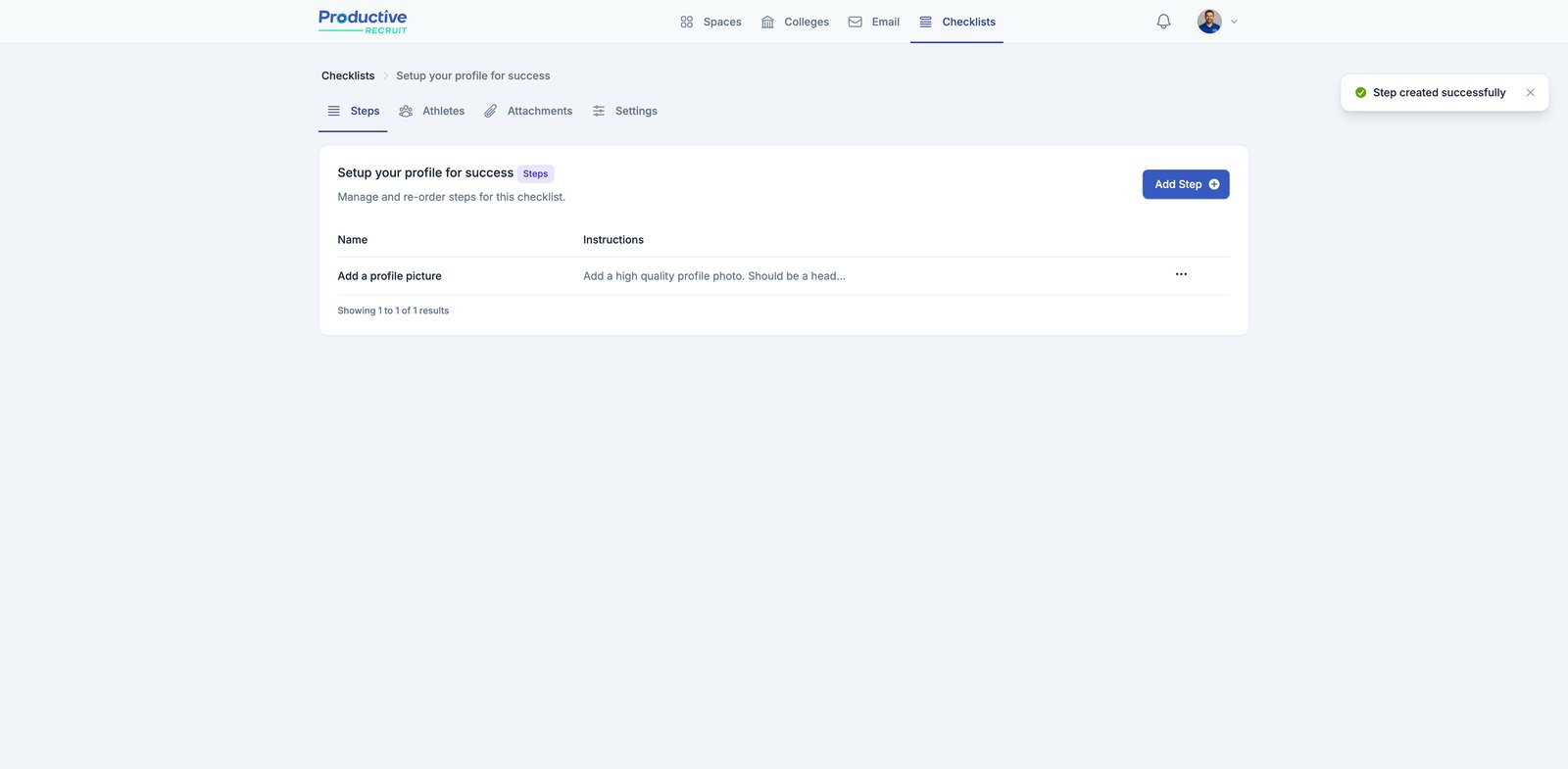Click the step instructions text

(713, 276)
